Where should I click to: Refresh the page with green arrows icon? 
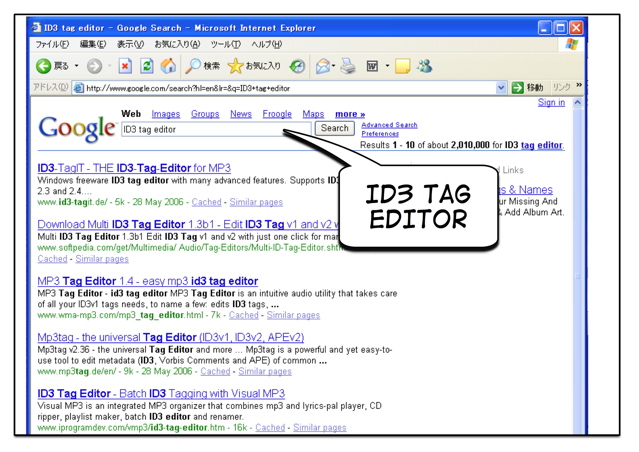[147, 66]
